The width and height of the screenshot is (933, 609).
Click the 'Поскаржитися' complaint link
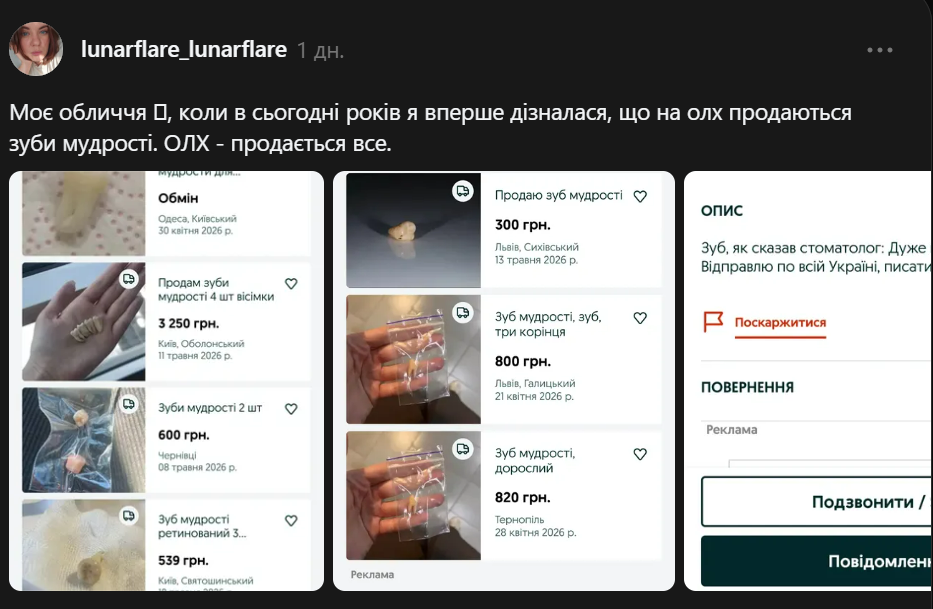point(780,323)
